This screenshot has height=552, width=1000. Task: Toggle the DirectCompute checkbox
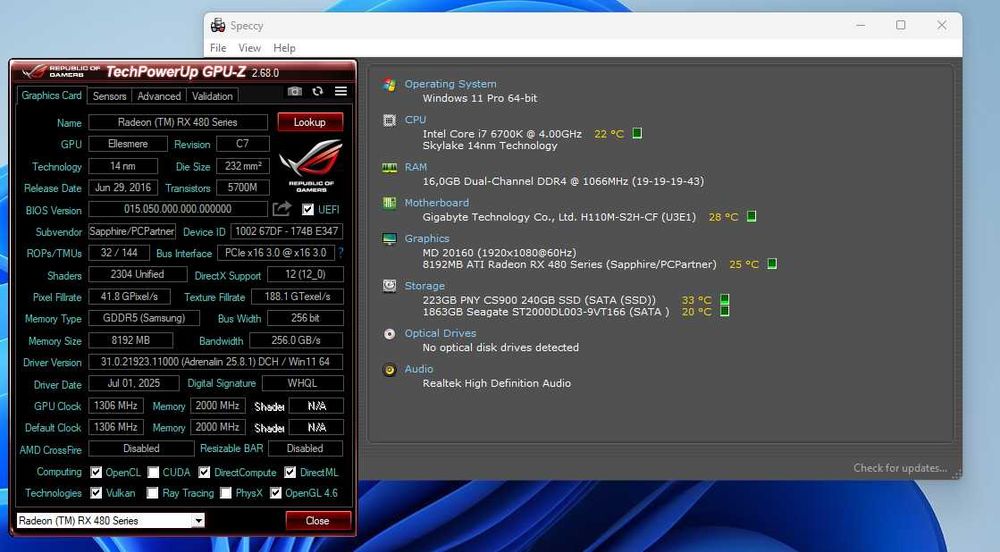tap(204, 472)
